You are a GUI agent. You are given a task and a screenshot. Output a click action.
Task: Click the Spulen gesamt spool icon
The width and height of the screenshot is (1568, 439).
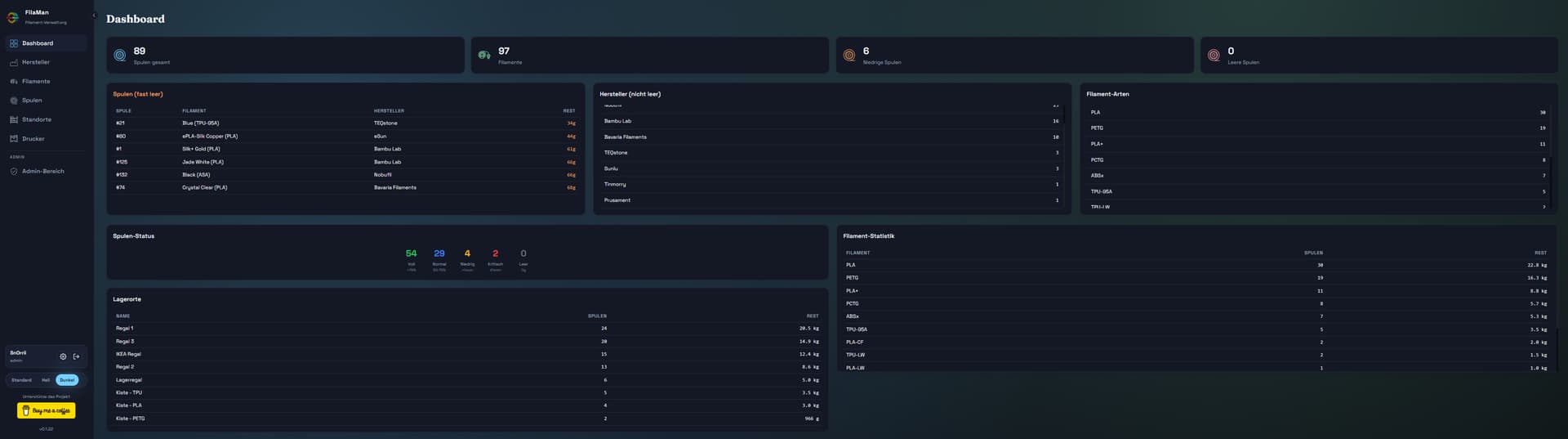(x=120, y=56)
